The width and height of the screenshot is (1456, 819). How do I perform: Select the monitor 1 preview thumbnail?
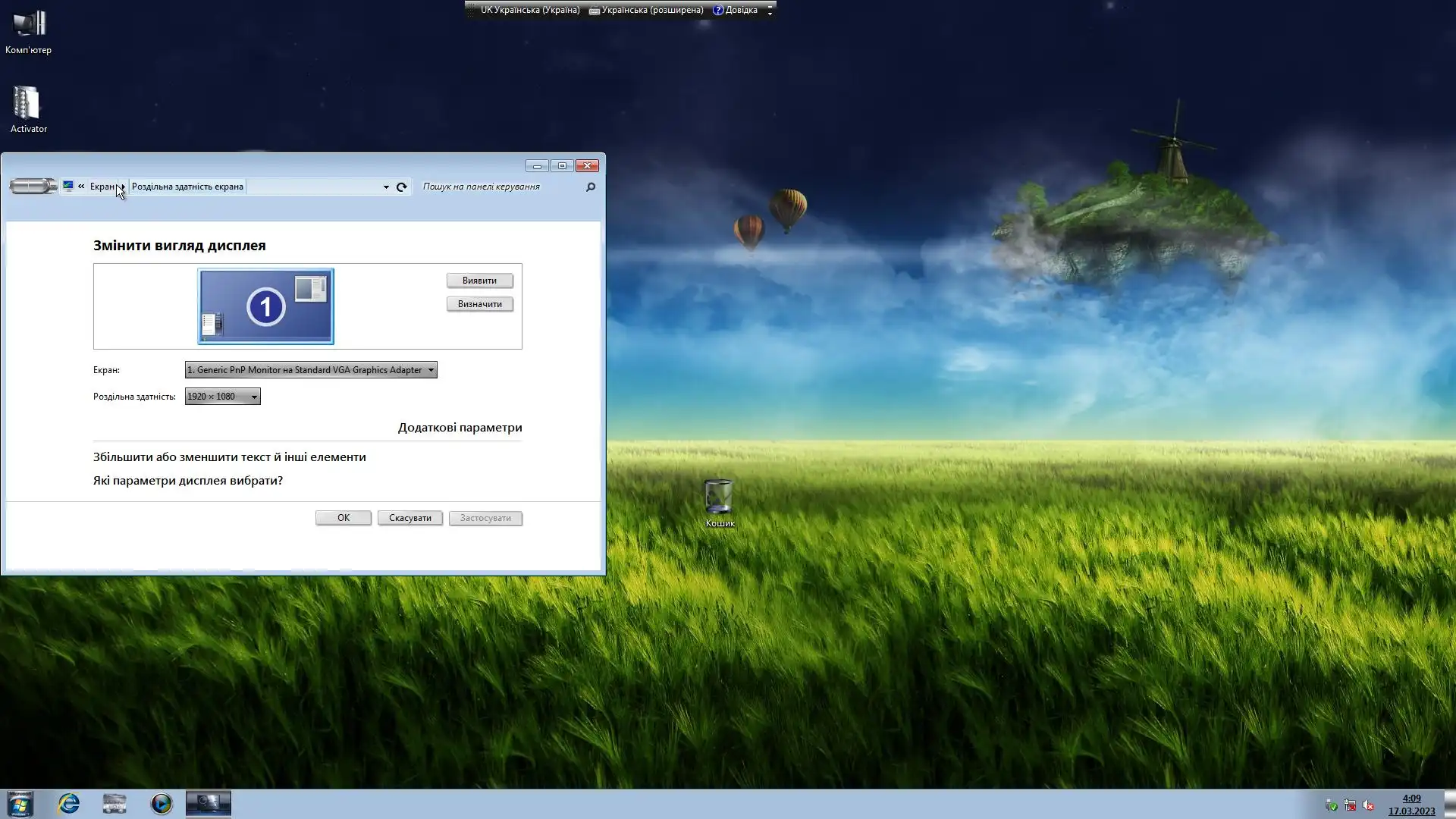265,306
